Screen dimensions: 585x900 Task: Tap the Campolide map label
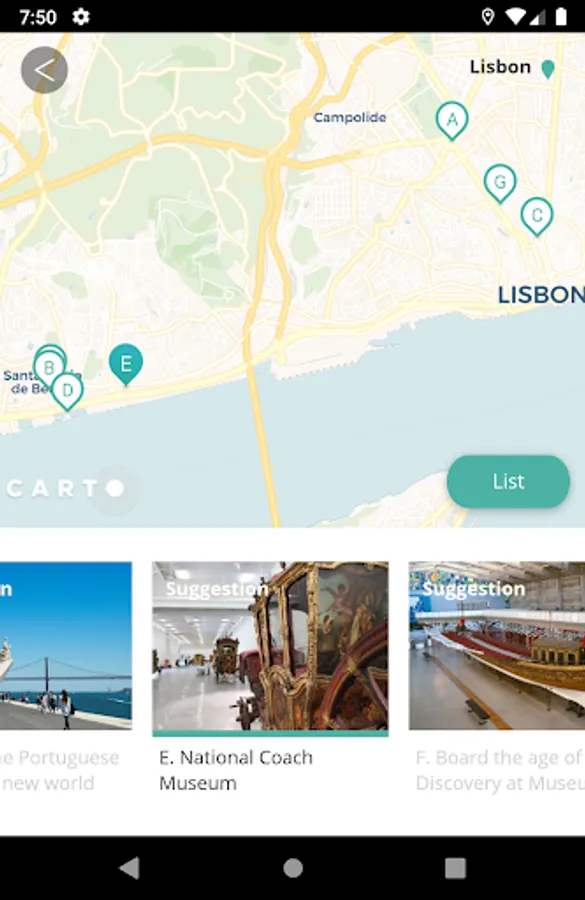coord(350,118)
